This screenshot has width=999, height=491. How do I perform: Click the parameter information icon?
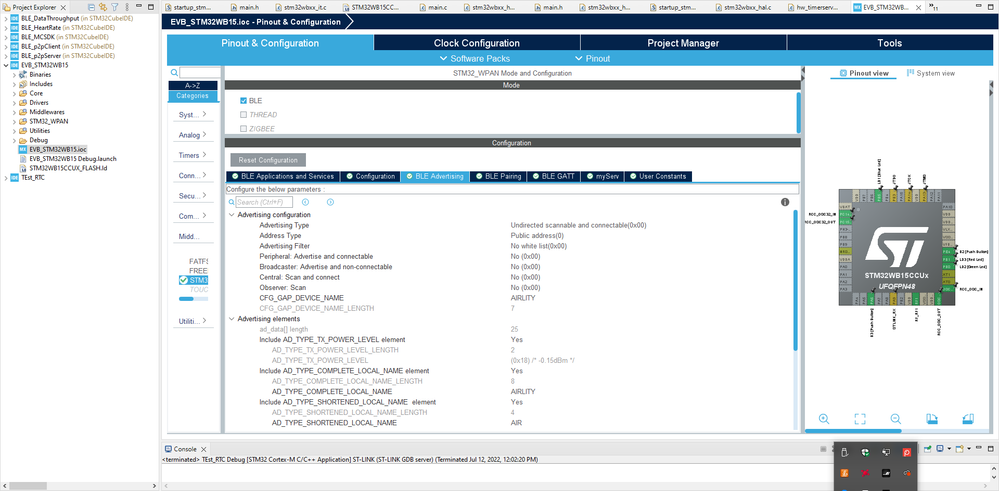(785, 202)
